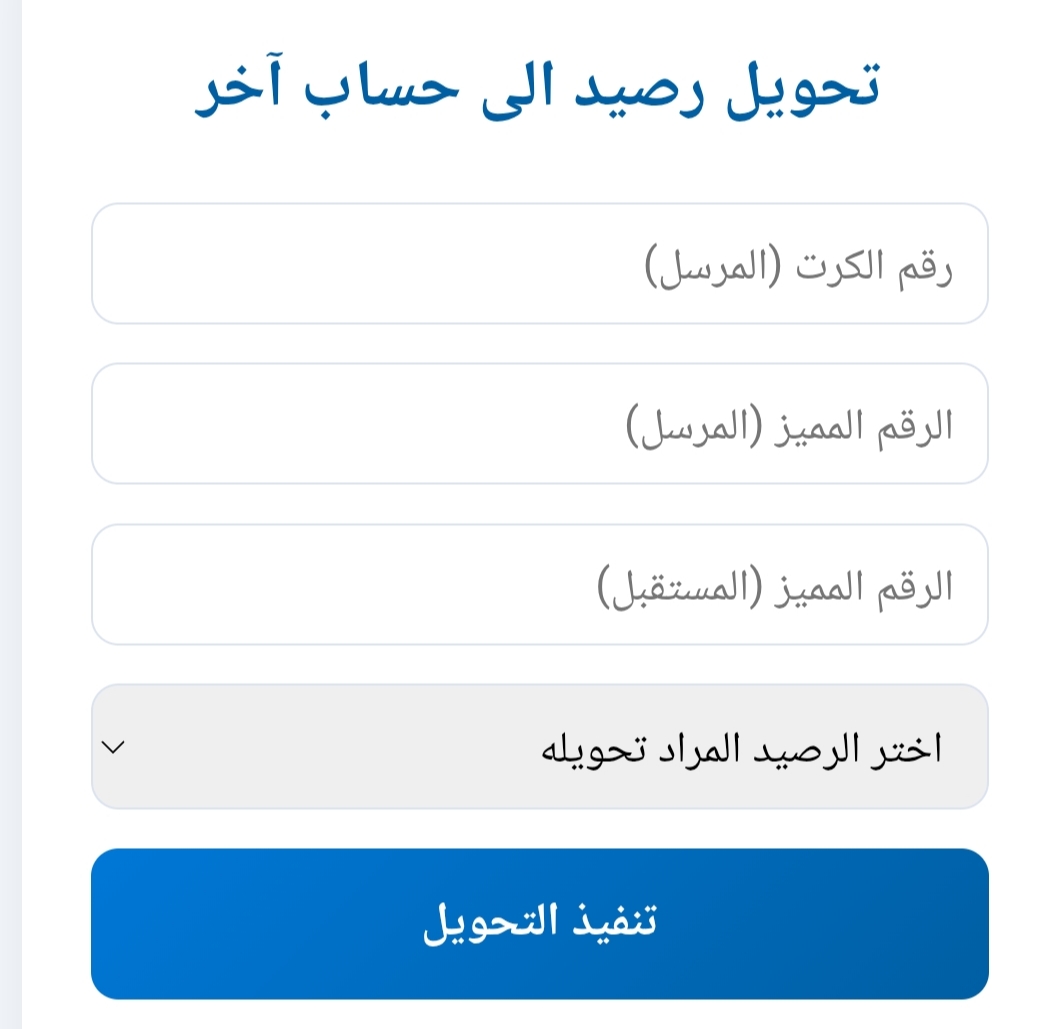
Task: Expand the balance type selector arrow
Action: coord(114,747)
